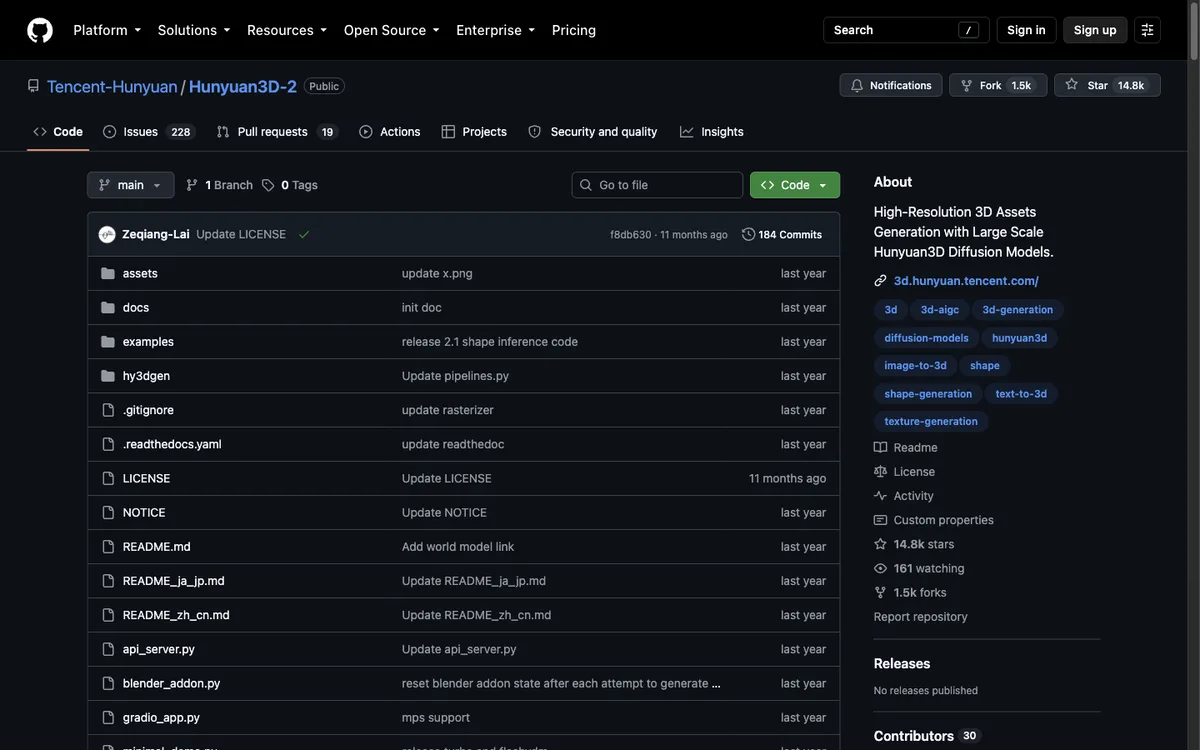
Task: Click the file icon for gradio_app.py
Action: (108, 717)
